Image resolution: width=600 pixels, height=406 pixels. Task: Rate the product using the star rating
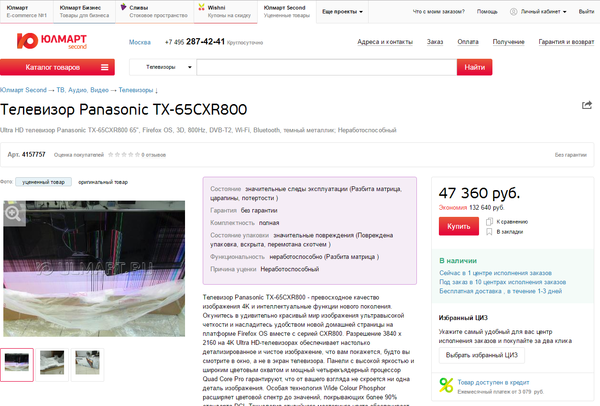coord(124,155)
